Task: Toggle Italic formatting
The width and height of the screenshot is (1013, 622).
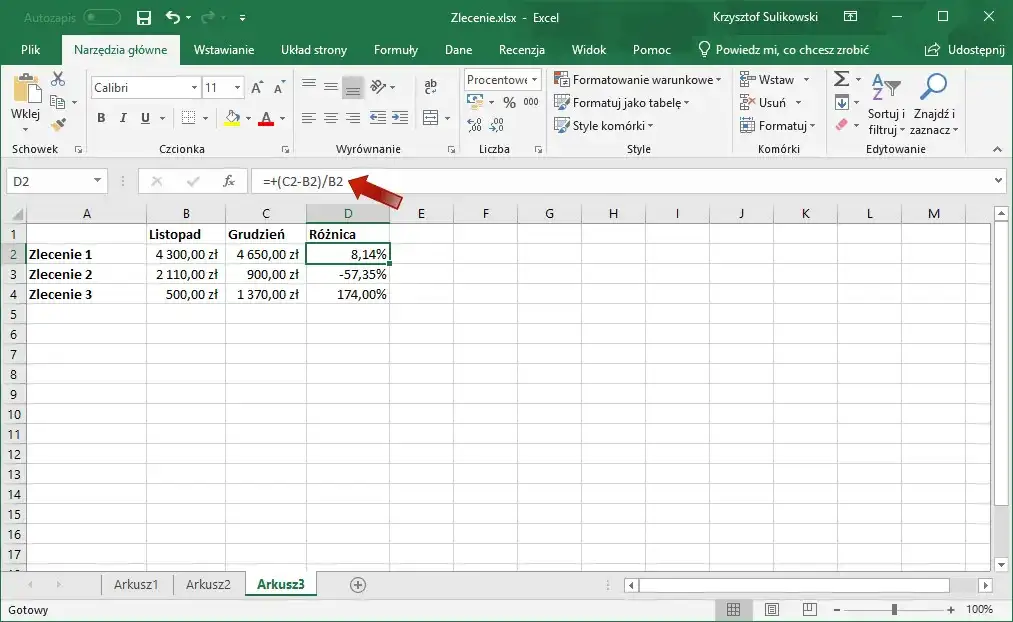Action: tap(124, 118)
